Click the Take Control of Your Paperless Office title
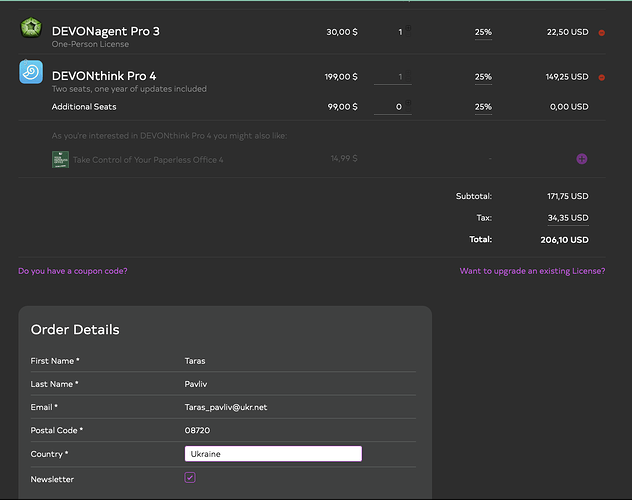The width and height of the screenshot is (632, 500). [148, 160]
